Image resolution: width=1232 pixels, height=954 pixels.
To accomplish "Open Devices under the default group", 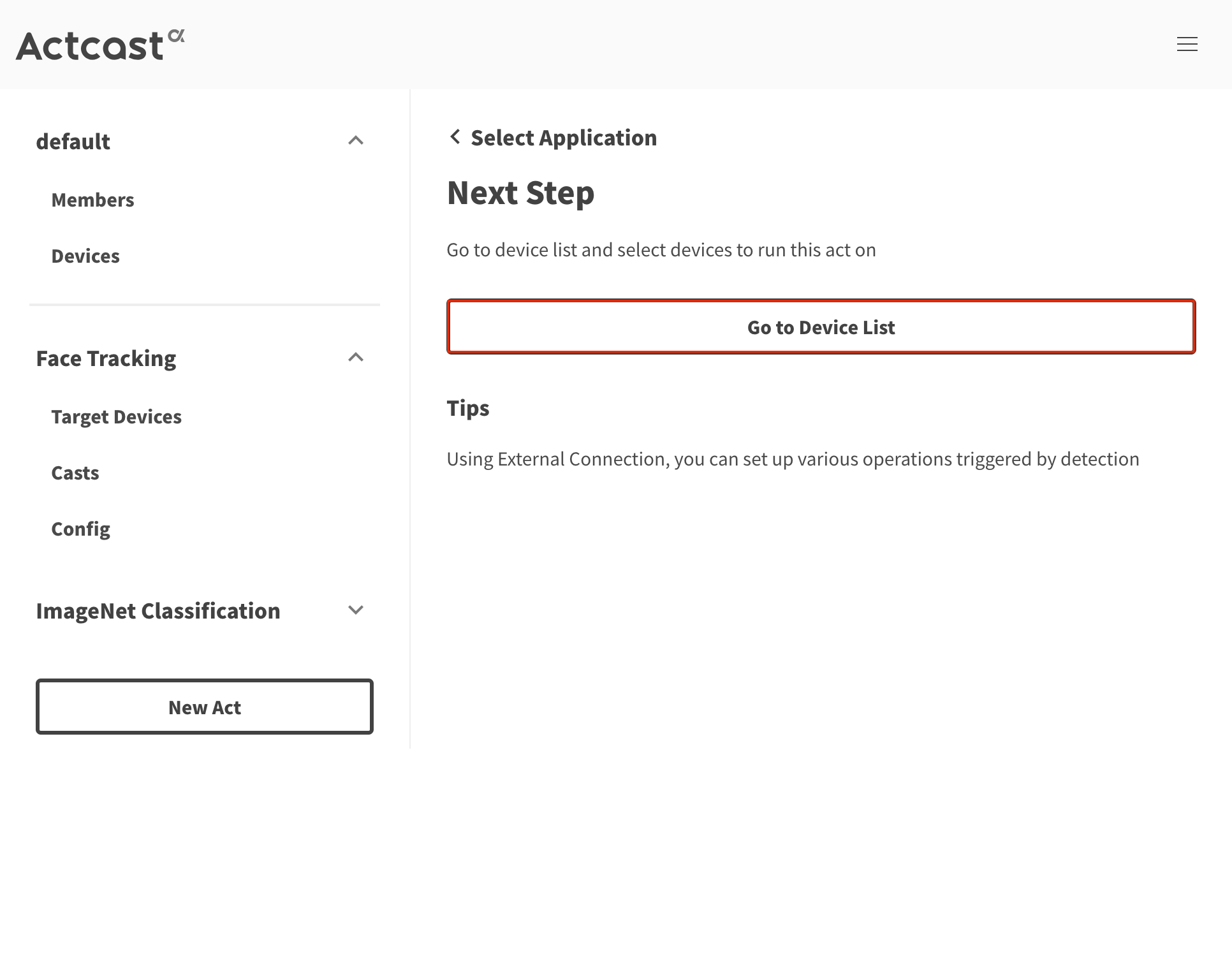I will click(x=85, y=256).
